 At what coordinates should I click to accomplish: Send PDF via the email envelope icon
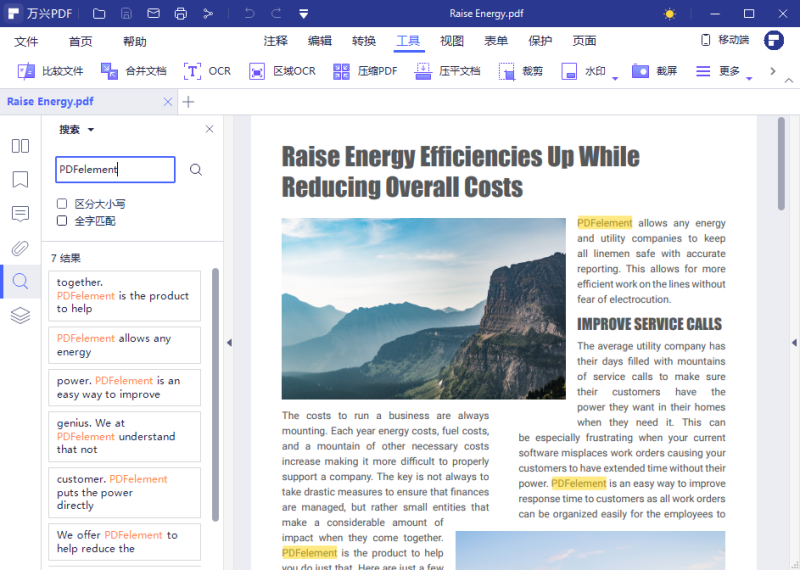click(x=153, y=14)
